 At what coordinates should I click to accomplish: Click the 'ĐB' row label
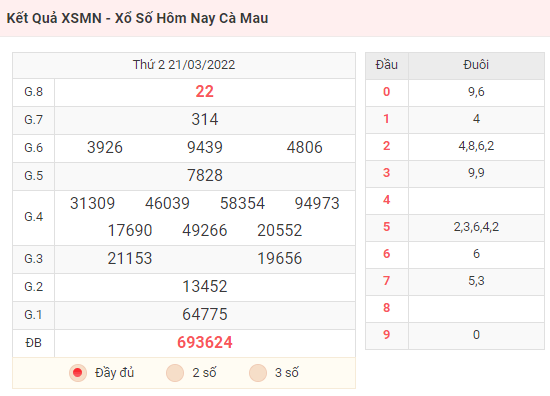point(33,343)
